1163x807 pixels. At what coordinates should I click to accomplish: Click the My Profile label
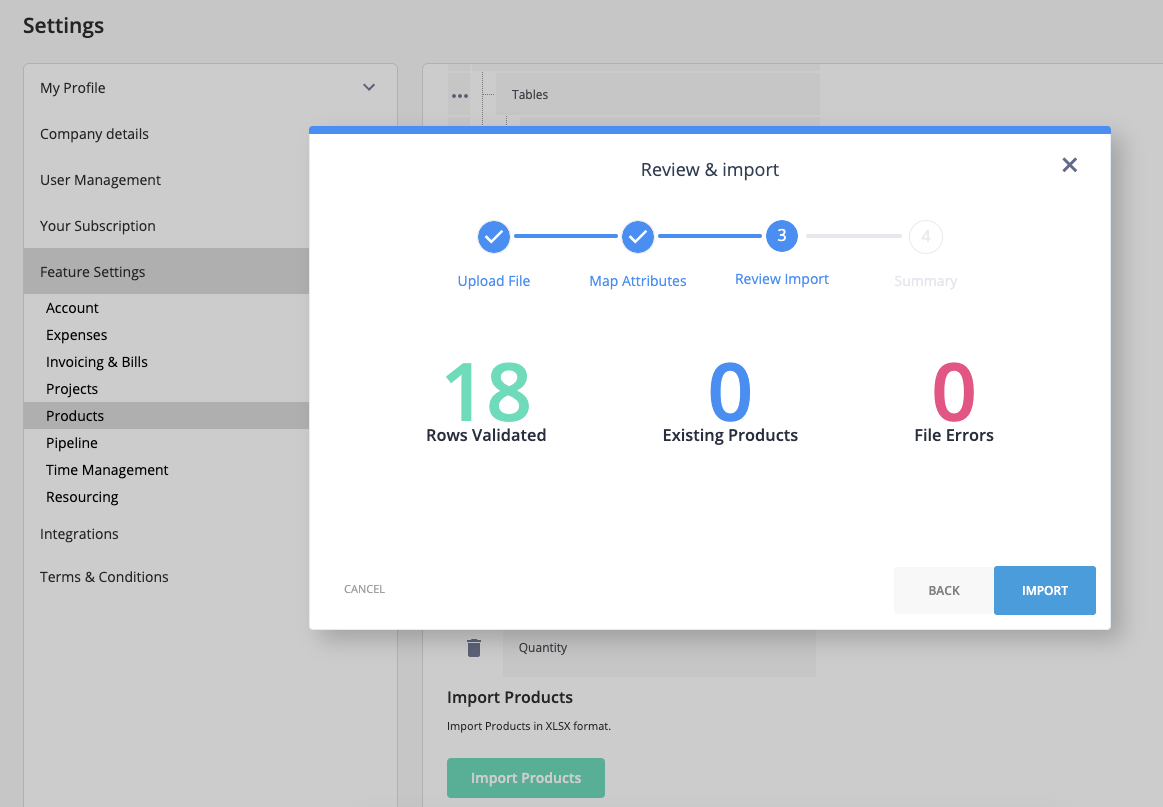point(73,88)
